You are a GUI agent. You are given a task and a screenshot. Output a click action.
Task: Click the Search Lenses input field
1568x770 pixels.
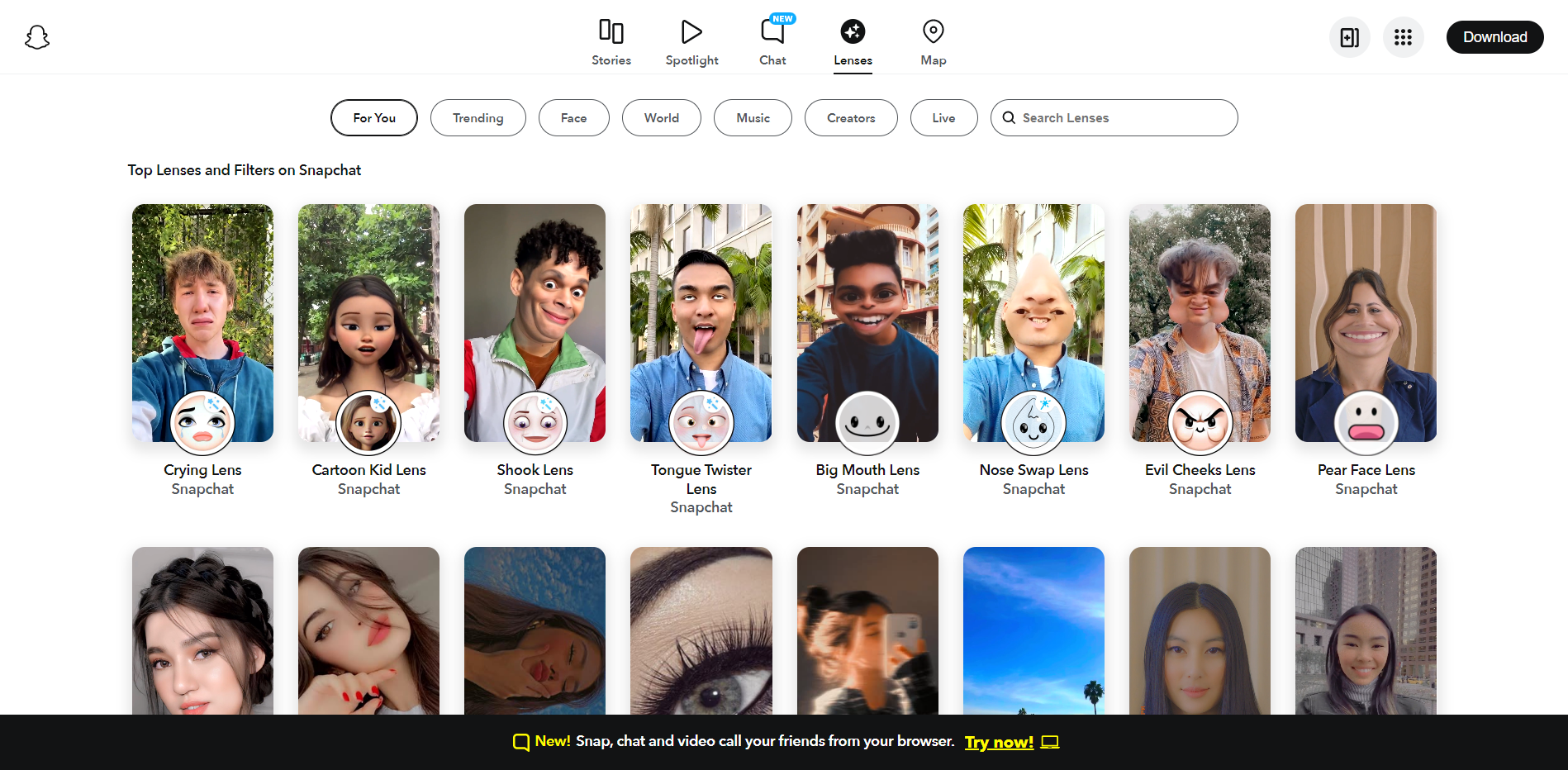pyautogui.click(x=1124, y=118)
